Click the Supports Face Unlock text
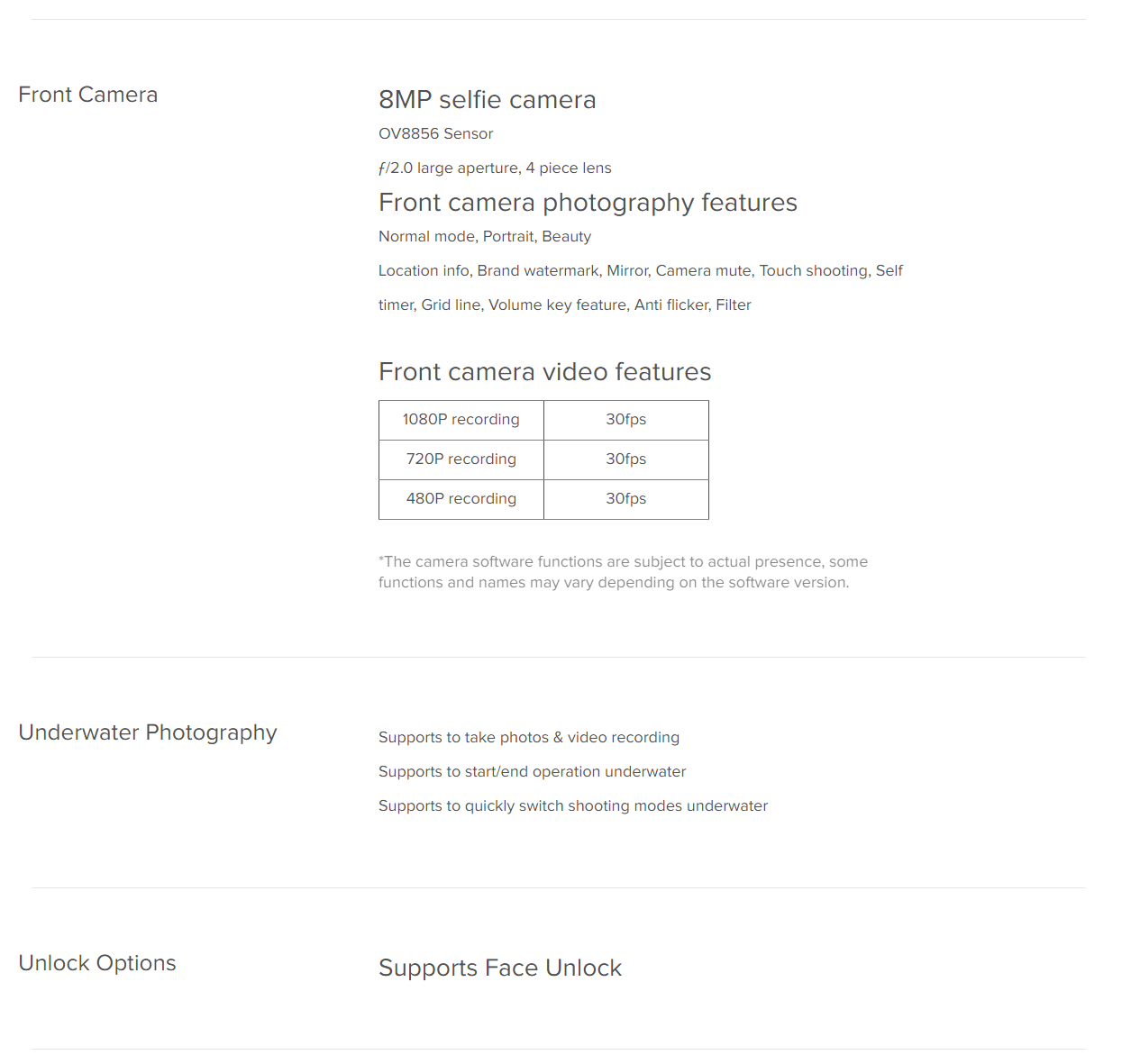This screenshot has width=1122, height=1064. click(x=500, y=968)
